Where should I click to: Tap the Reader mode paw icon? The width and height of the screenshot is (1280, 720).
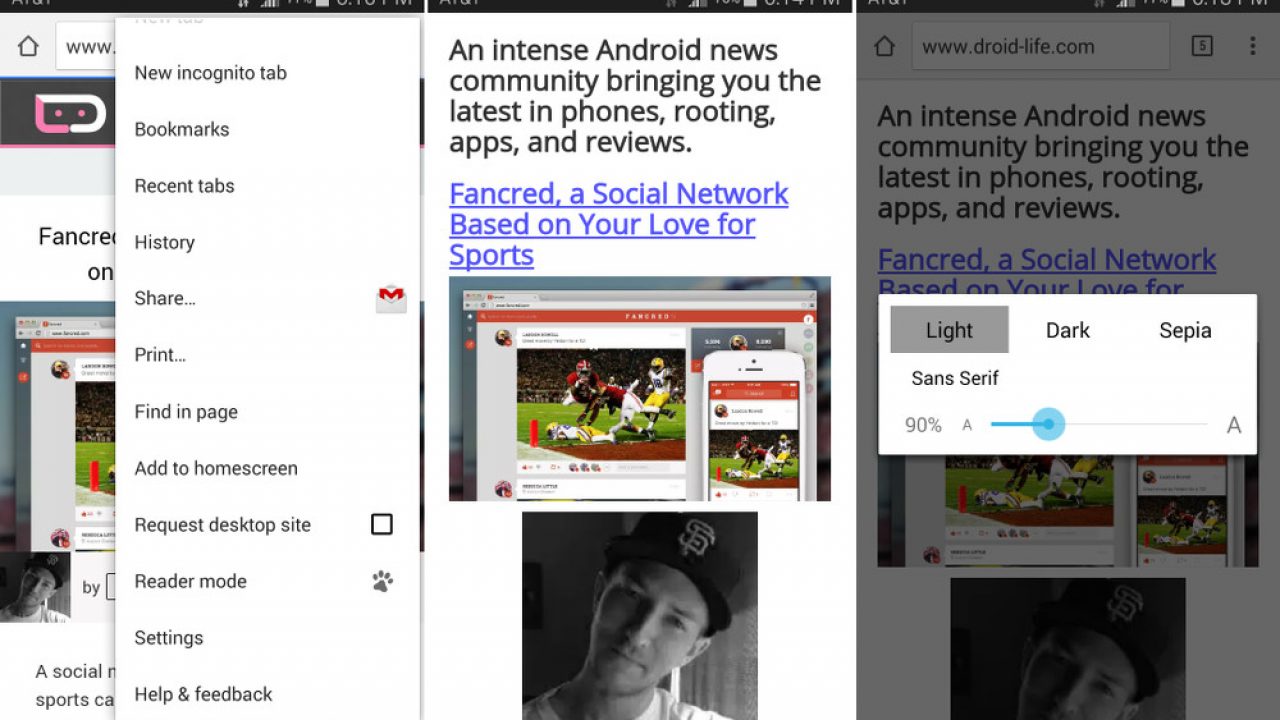(x=382, y=582)
